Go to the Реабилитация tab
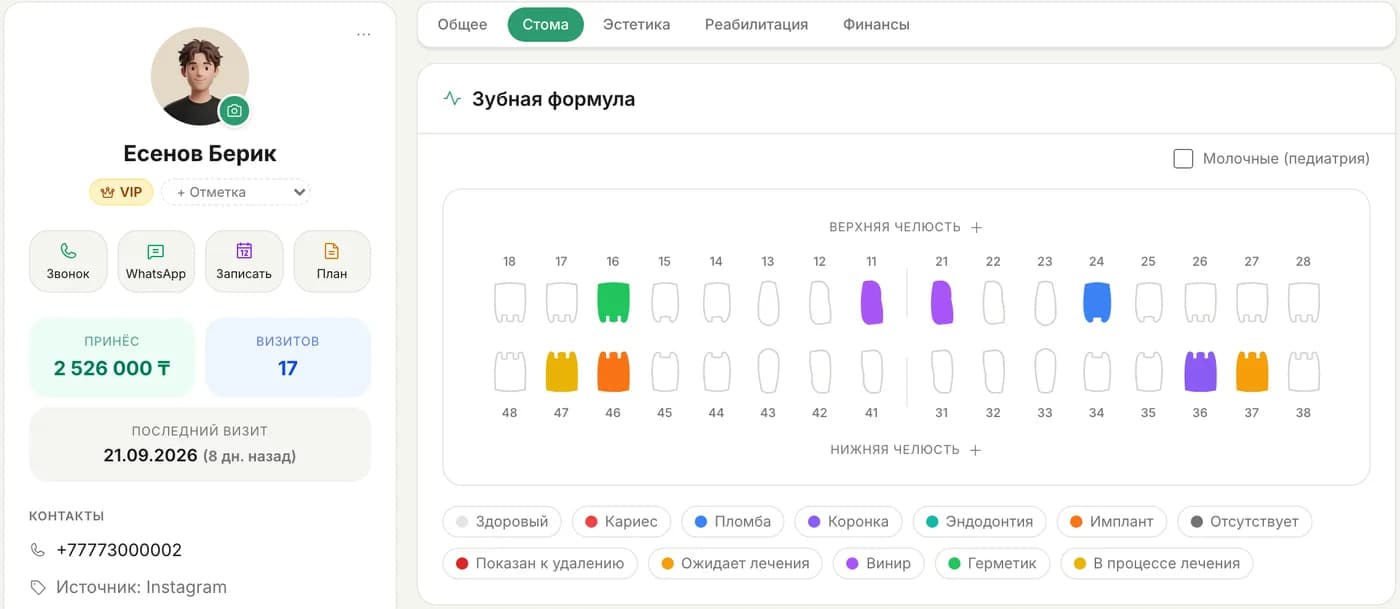Image resolution: width=1400 pixels, height=609 pixels. [756, 24]
